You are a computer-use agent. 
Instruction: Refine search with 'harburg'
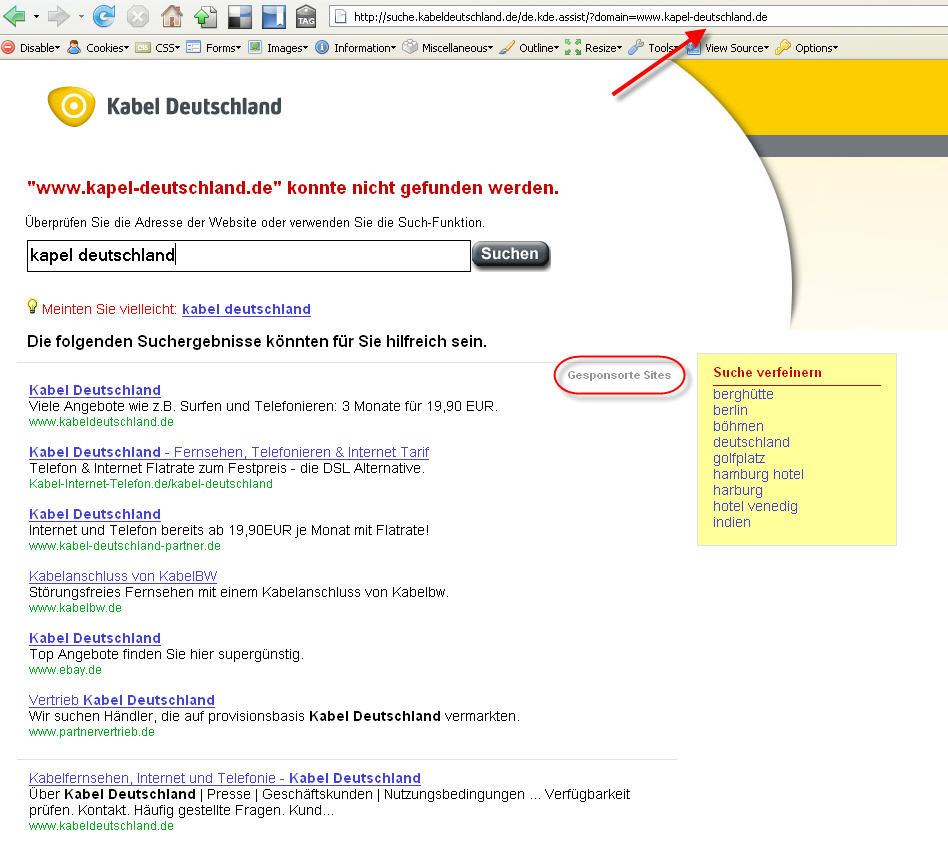(738, 490)
